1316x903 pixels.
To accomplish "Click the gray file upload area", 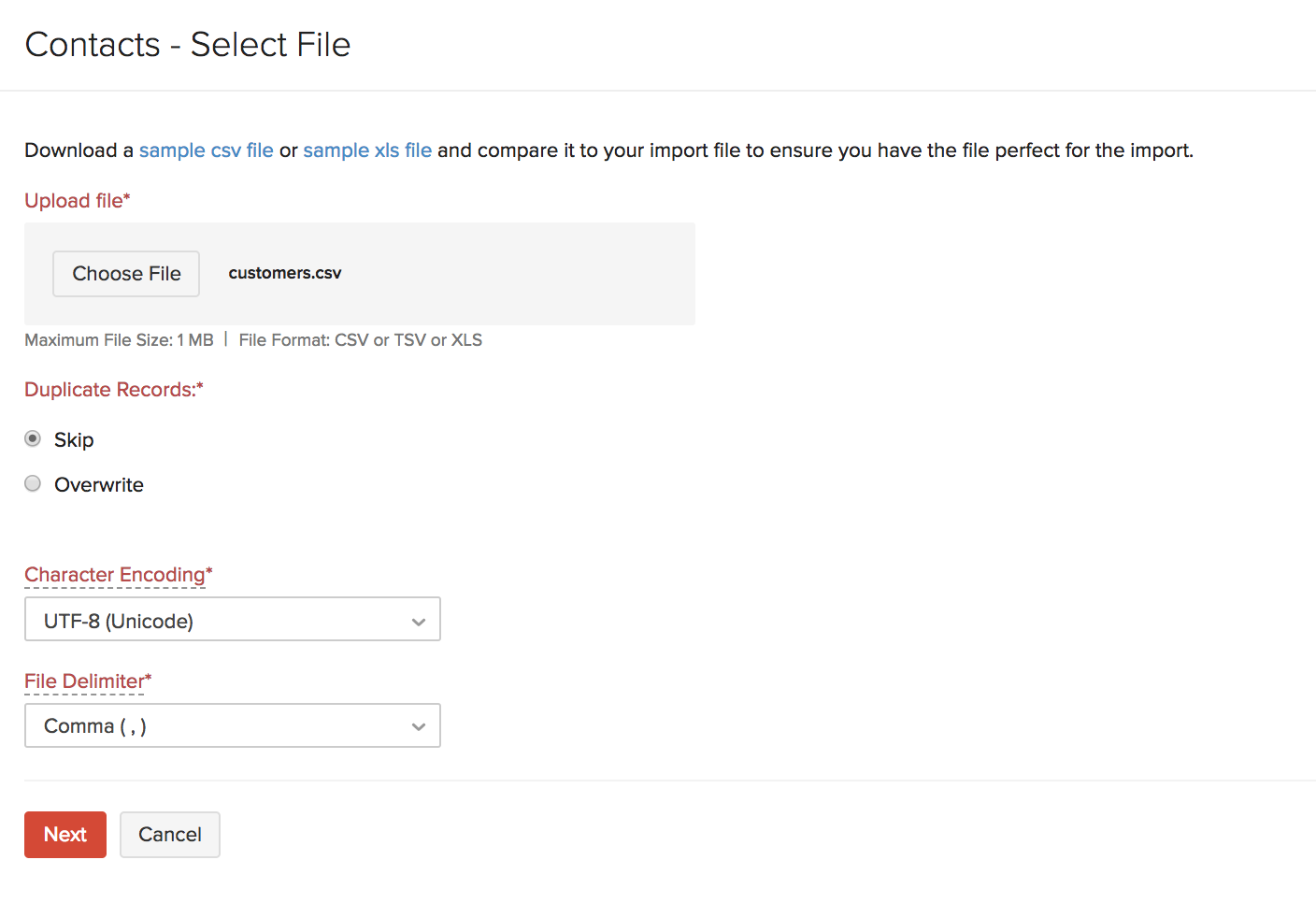I will [523, 274].
